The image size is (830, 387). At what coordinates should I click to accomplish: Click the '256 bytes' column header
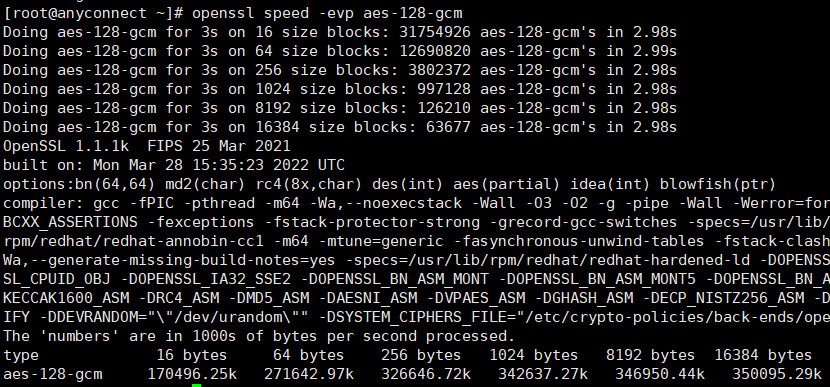pyautogui.click(x=421, y=355)
